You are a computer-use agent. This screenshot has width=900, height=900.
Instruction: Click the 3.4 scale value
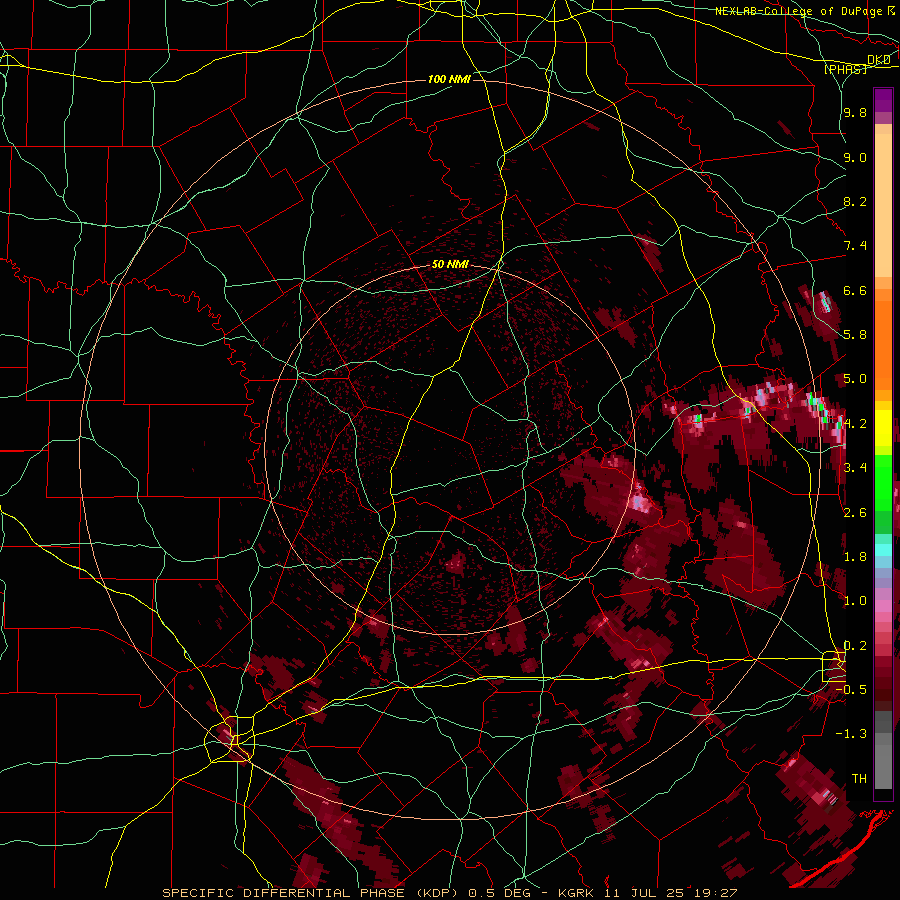pyautogui.click(x=855, y=467)
